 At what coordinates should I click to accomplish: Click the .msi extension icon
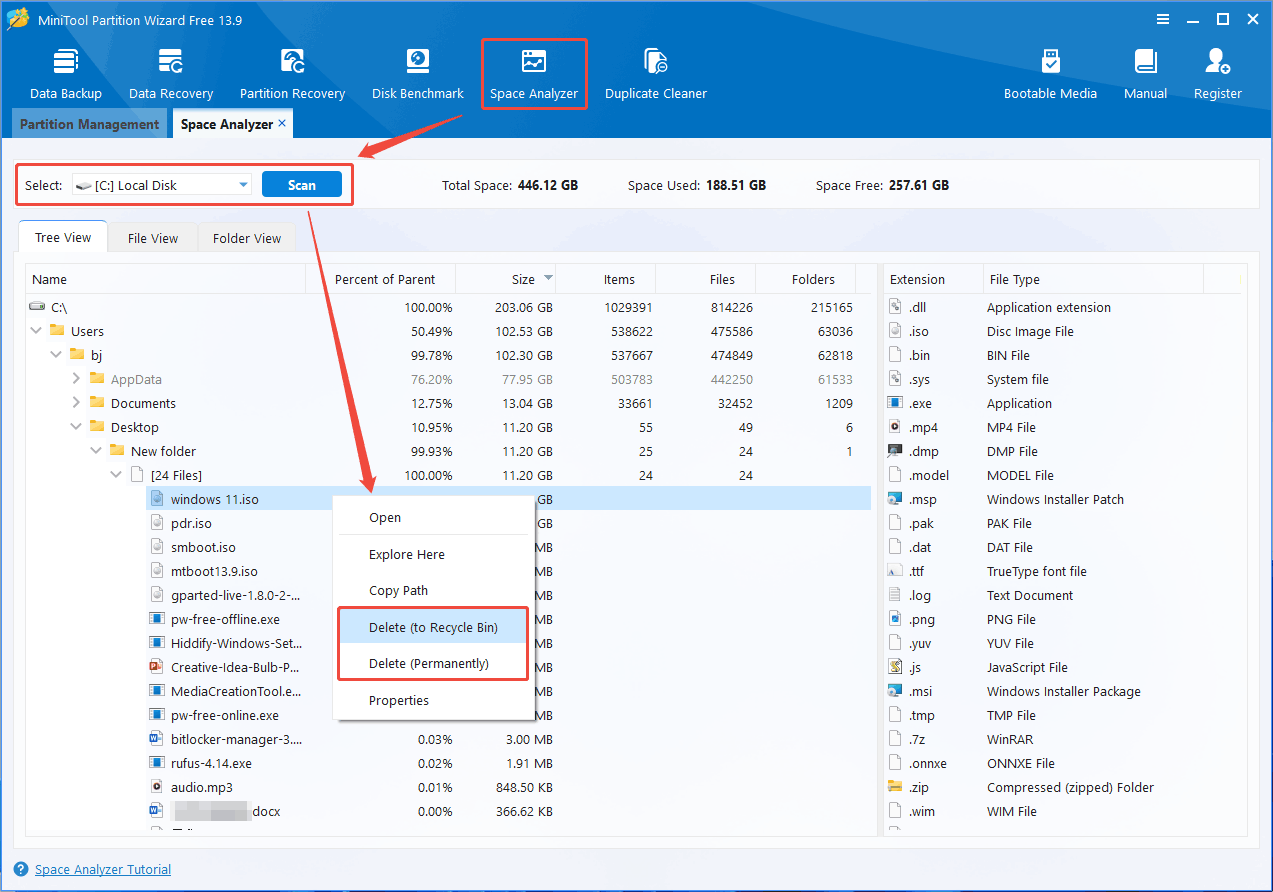[895, 691]
